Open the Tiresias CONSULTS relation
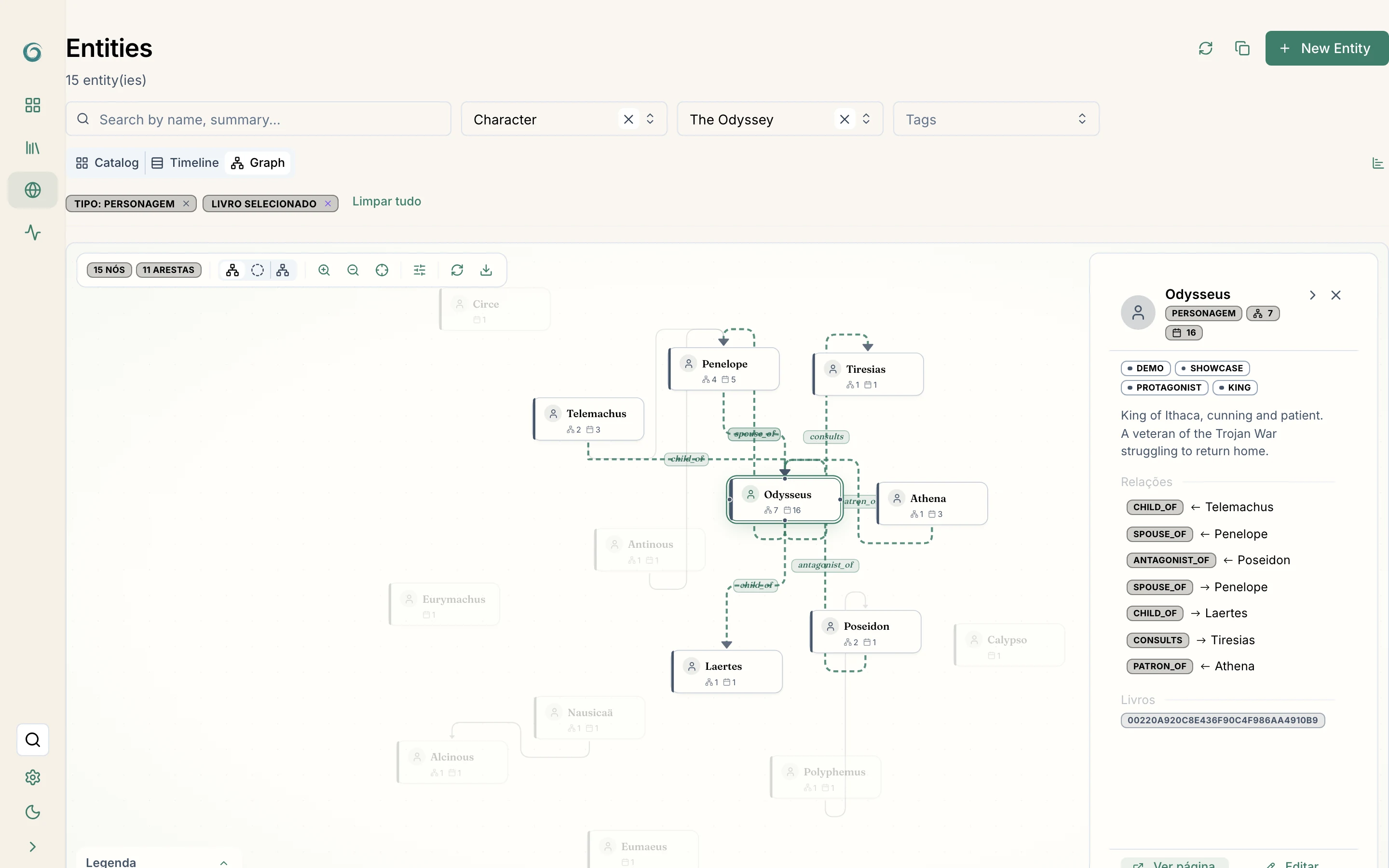1389x868 pixels. coord(1190,640)
